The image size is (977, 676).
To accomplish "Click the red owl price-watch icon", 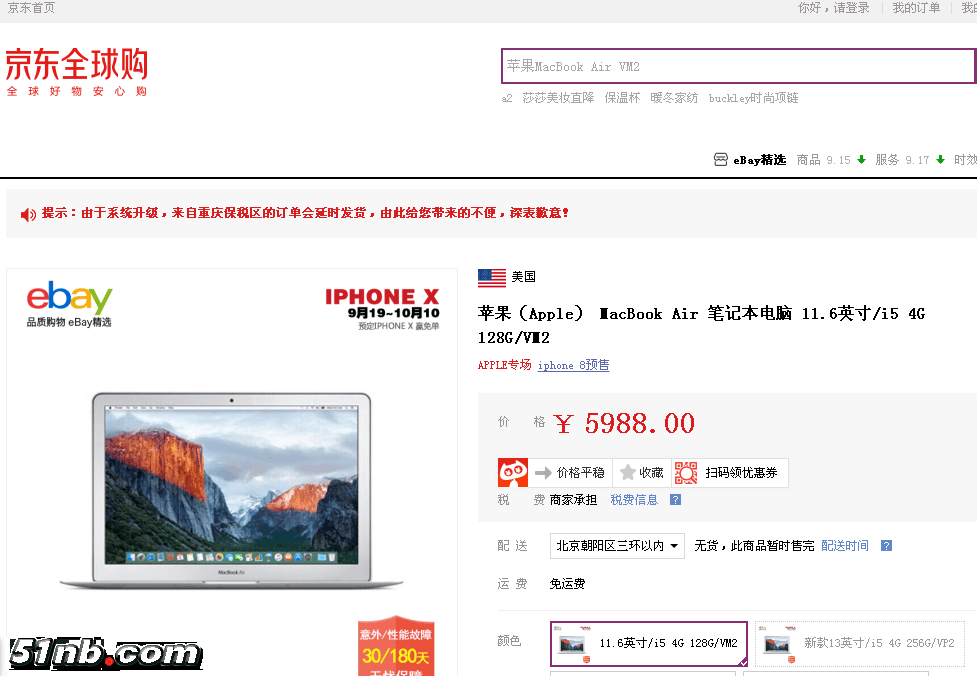I will tap(513, 473).
